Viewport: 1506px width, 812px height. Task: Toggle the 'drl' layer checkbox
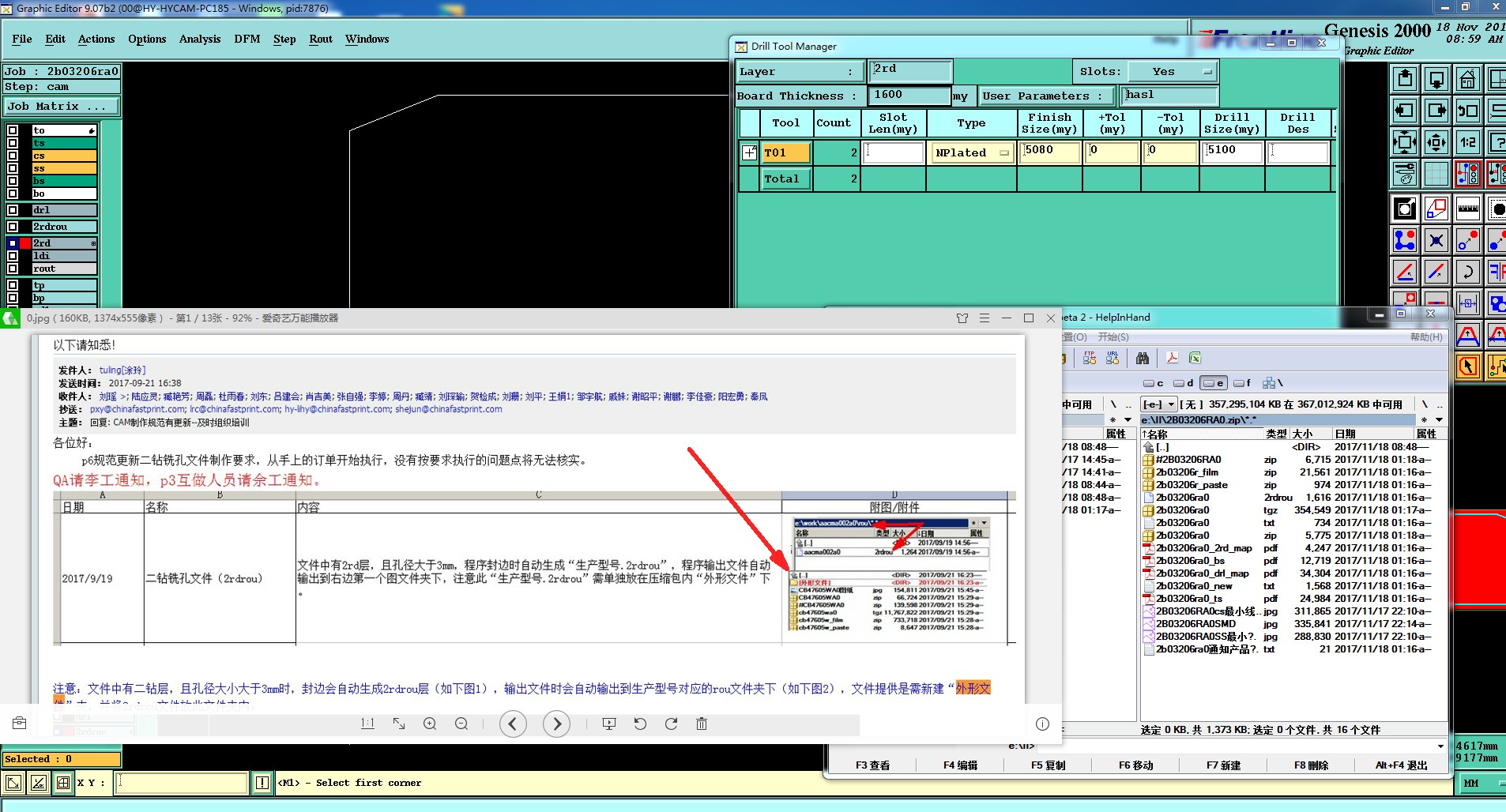[x=13, y=210]
